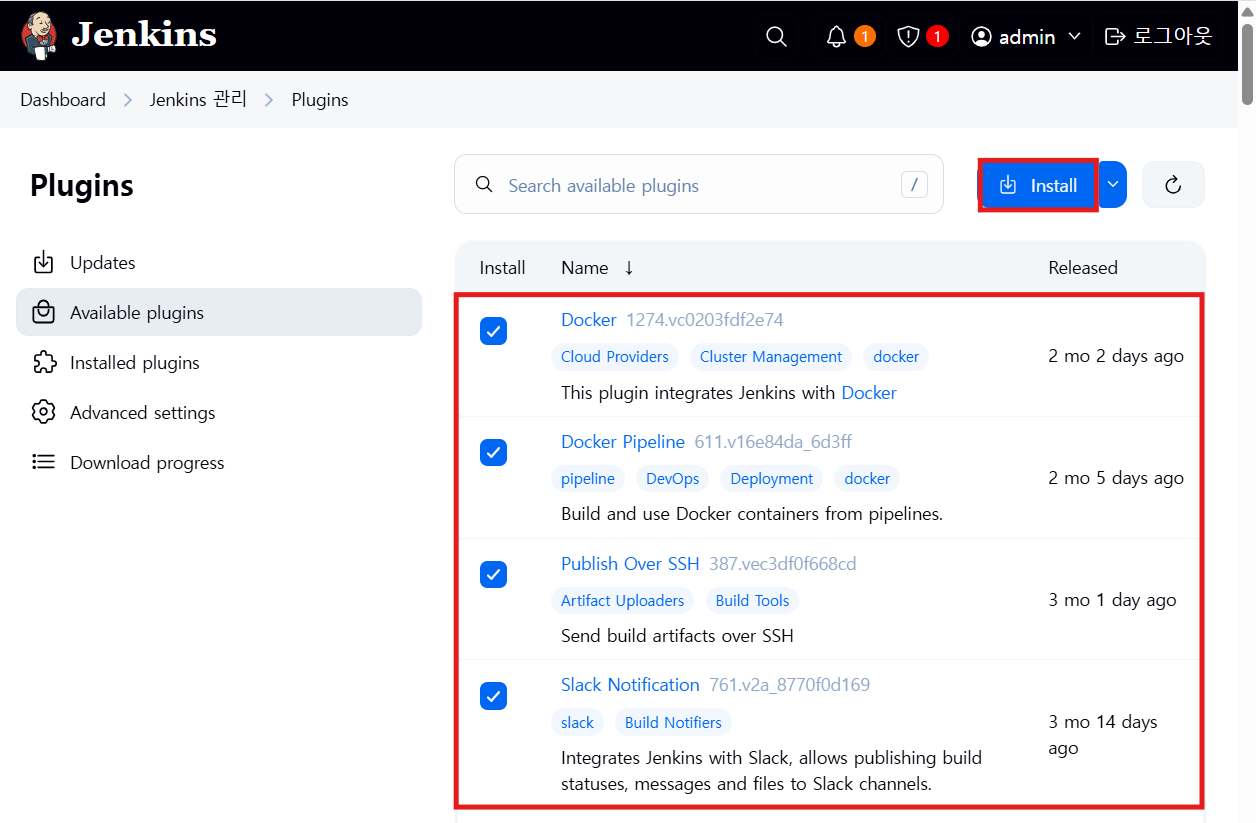Filter by slack tag
The image size is (1256, 823).
coord(577,723)
